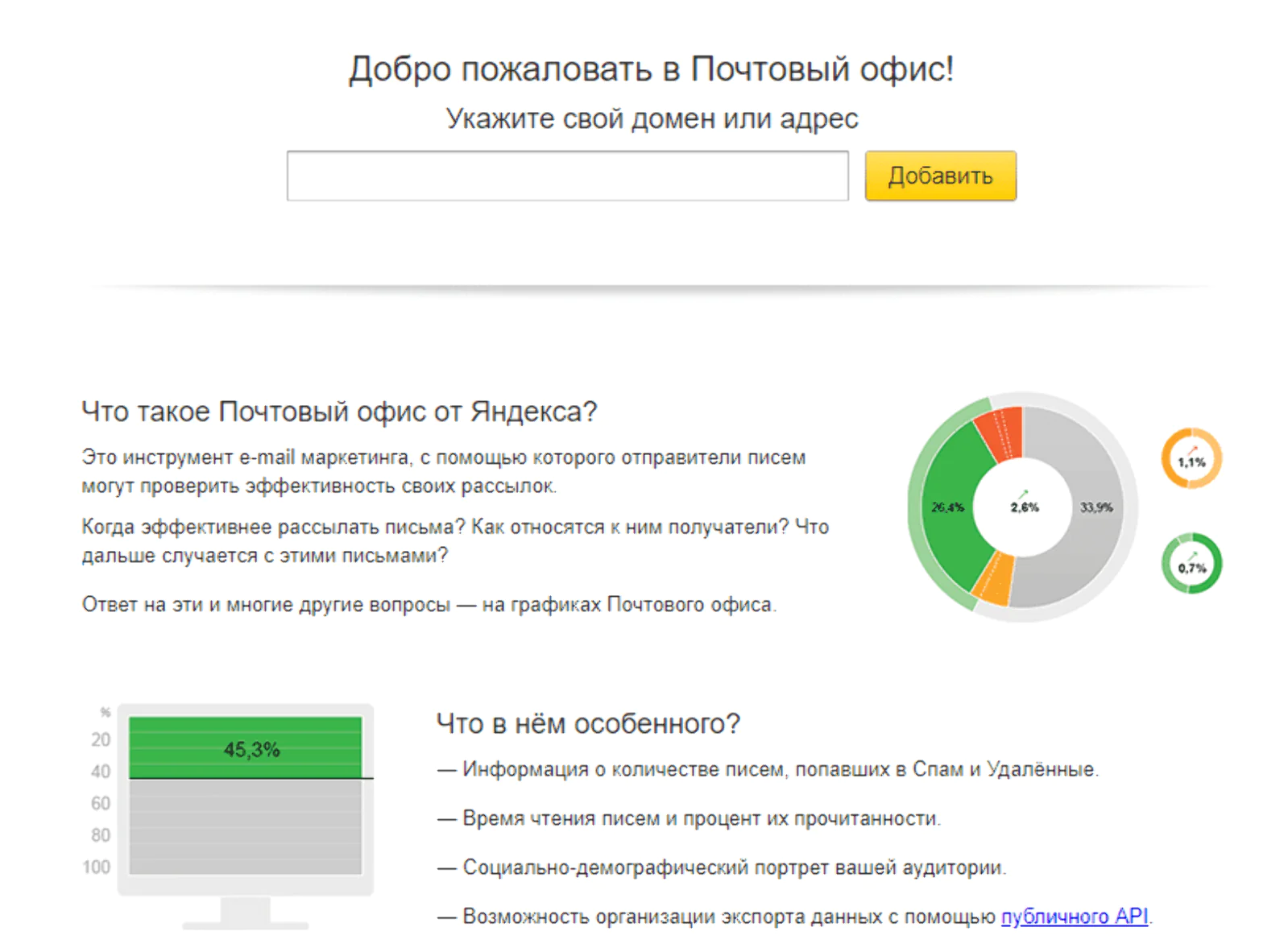Click the paragraph starting Это инструмент e-mail маркетинга
1288x952 pixels.
[443, 471]
